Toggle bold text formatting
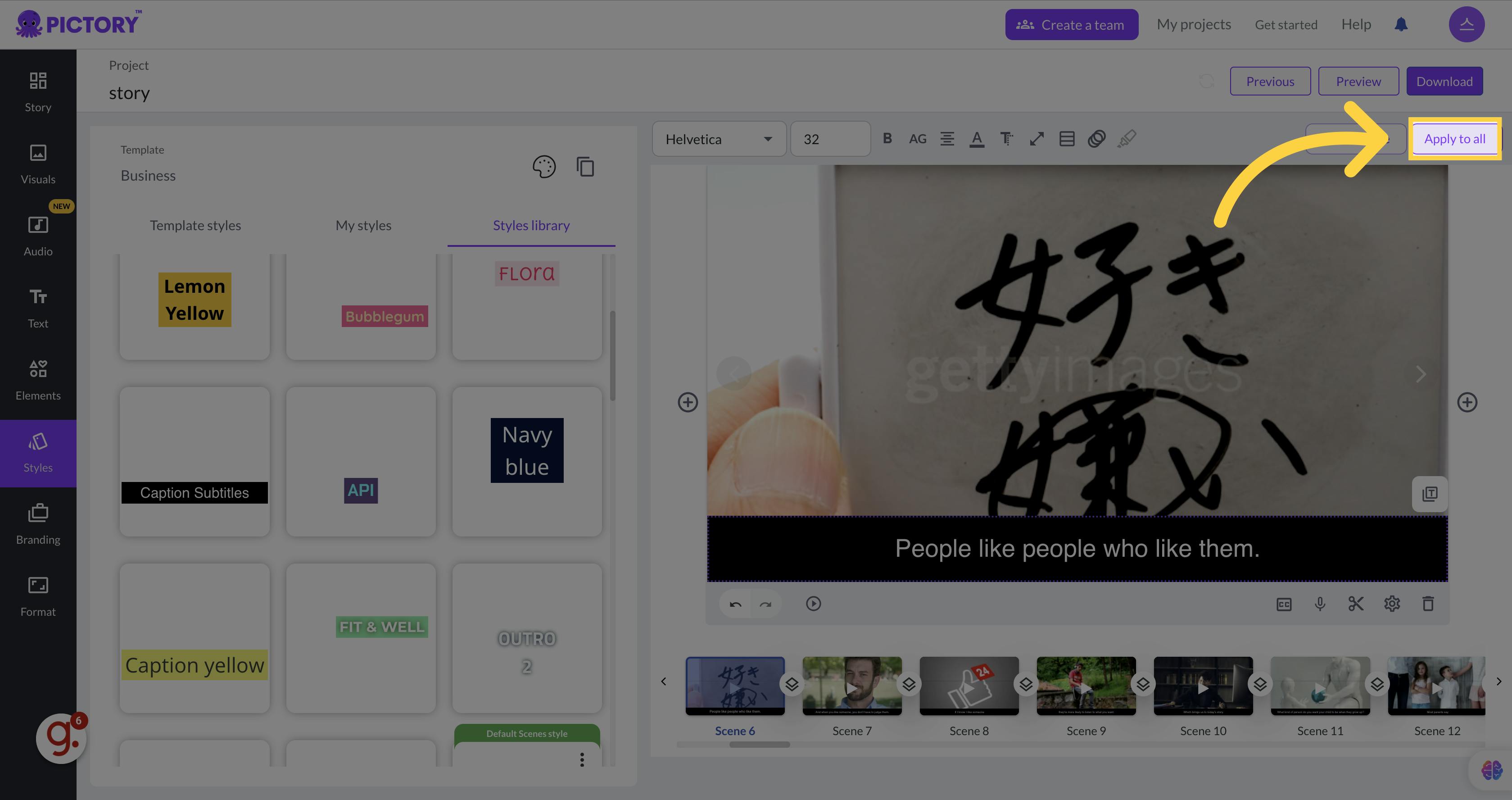Image resolution: width=1512 pixels, height=800 pixels. (887, 139)
